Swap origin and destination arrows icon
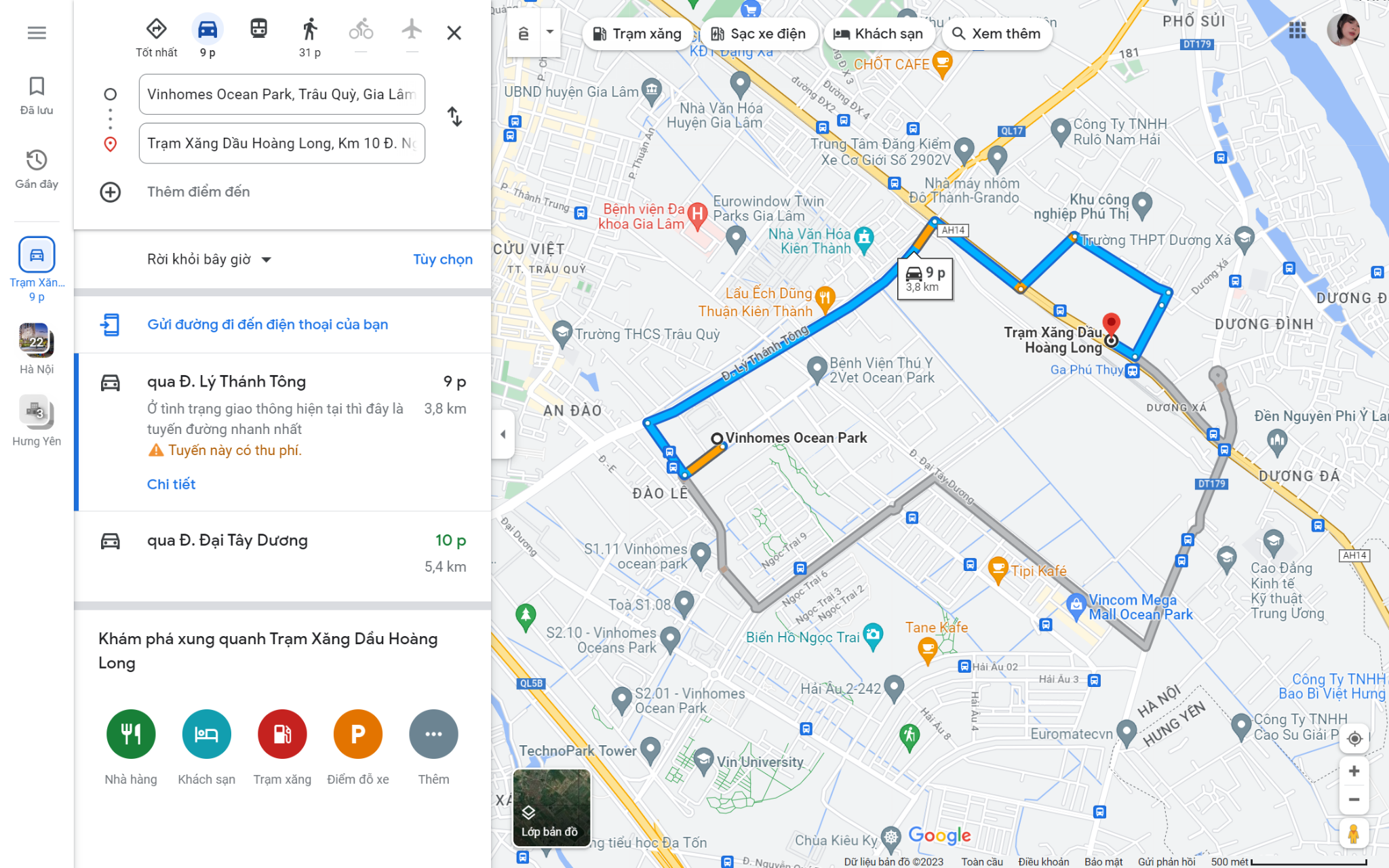This screenshot has width=1389, height=868. pos(454,117)
